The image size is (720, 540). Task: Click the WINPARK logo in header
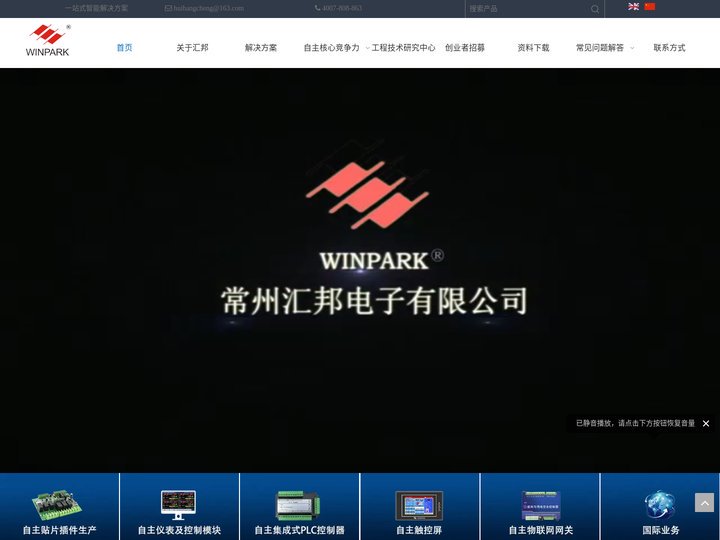[x=48, y=40]
